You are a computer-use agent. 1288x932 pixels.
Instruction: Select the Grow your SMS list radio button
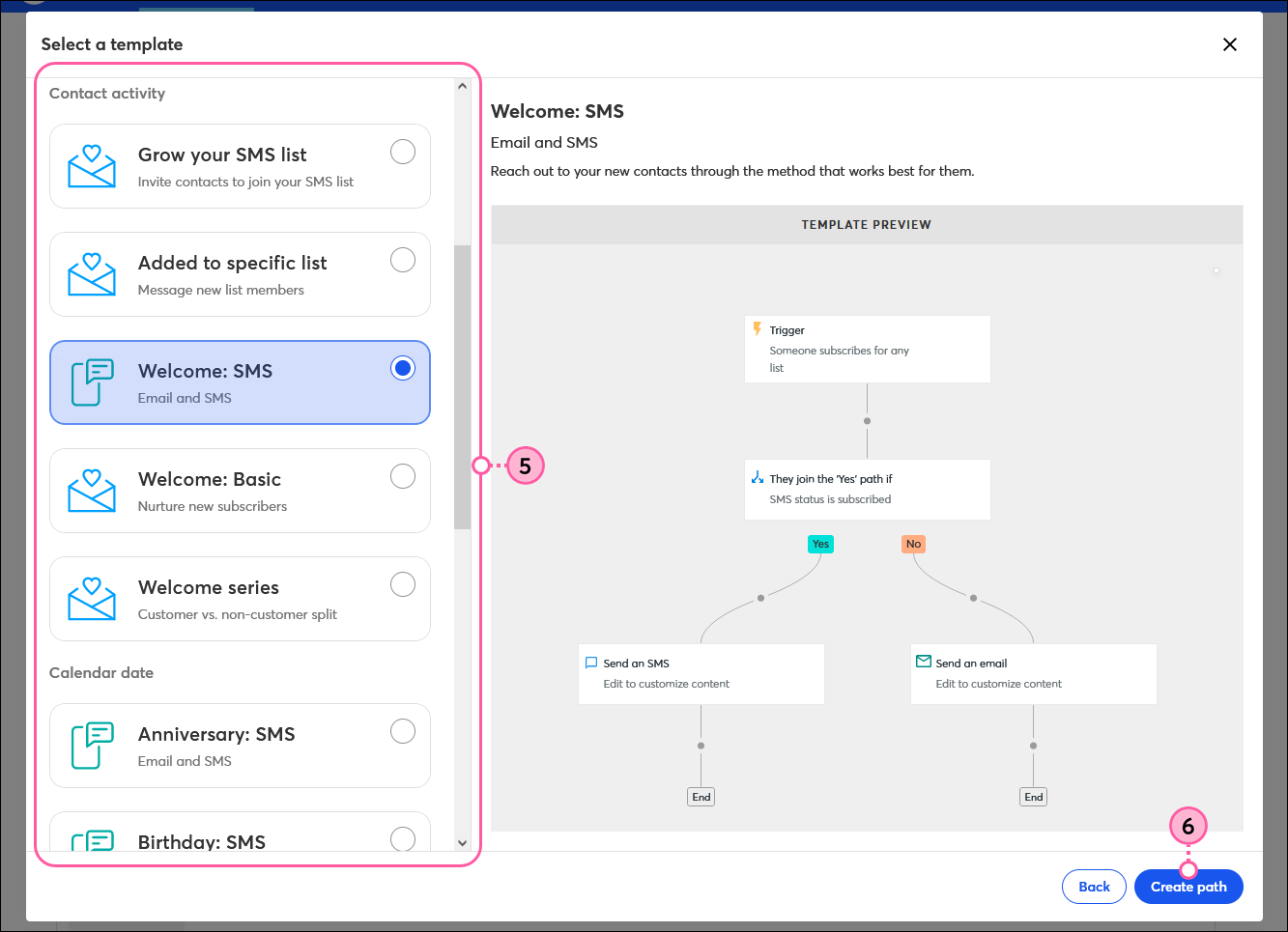403,152
